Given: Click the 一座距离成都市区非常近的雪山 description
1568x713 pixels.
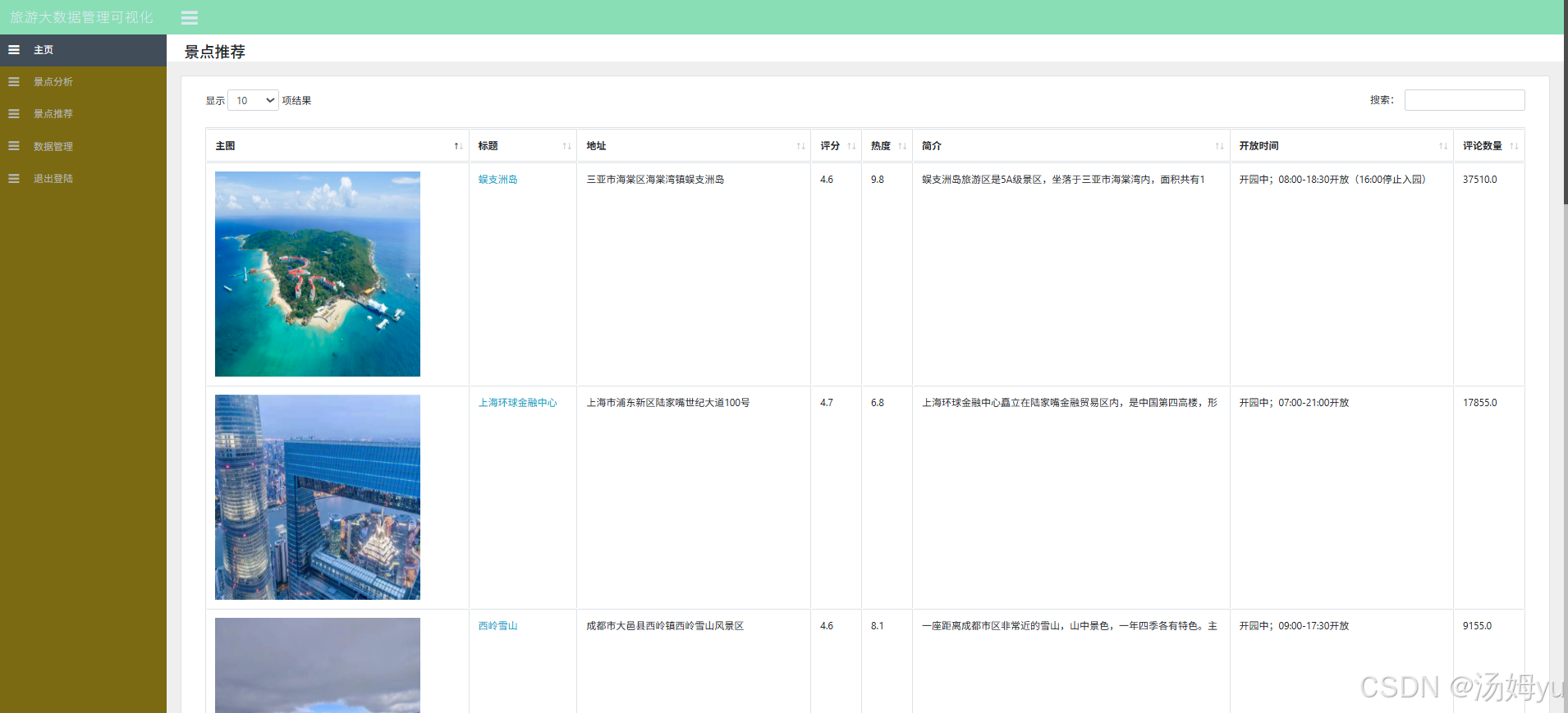Looking at the screenshot, I should click(1070, 626).
